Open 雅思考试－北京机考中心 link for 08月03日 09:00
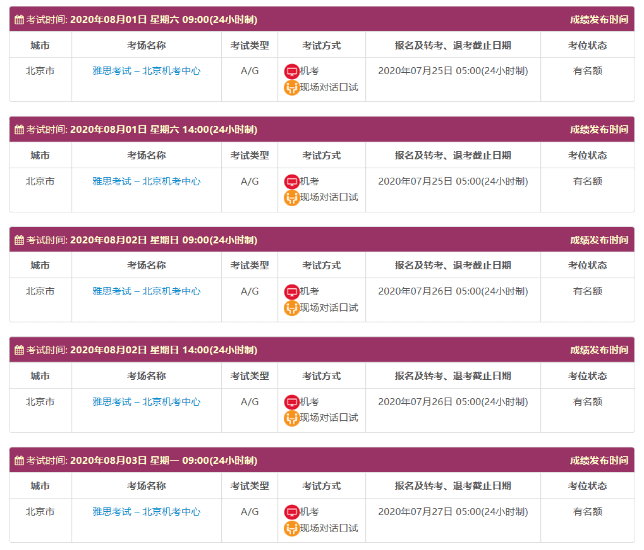 click(146, 512)
